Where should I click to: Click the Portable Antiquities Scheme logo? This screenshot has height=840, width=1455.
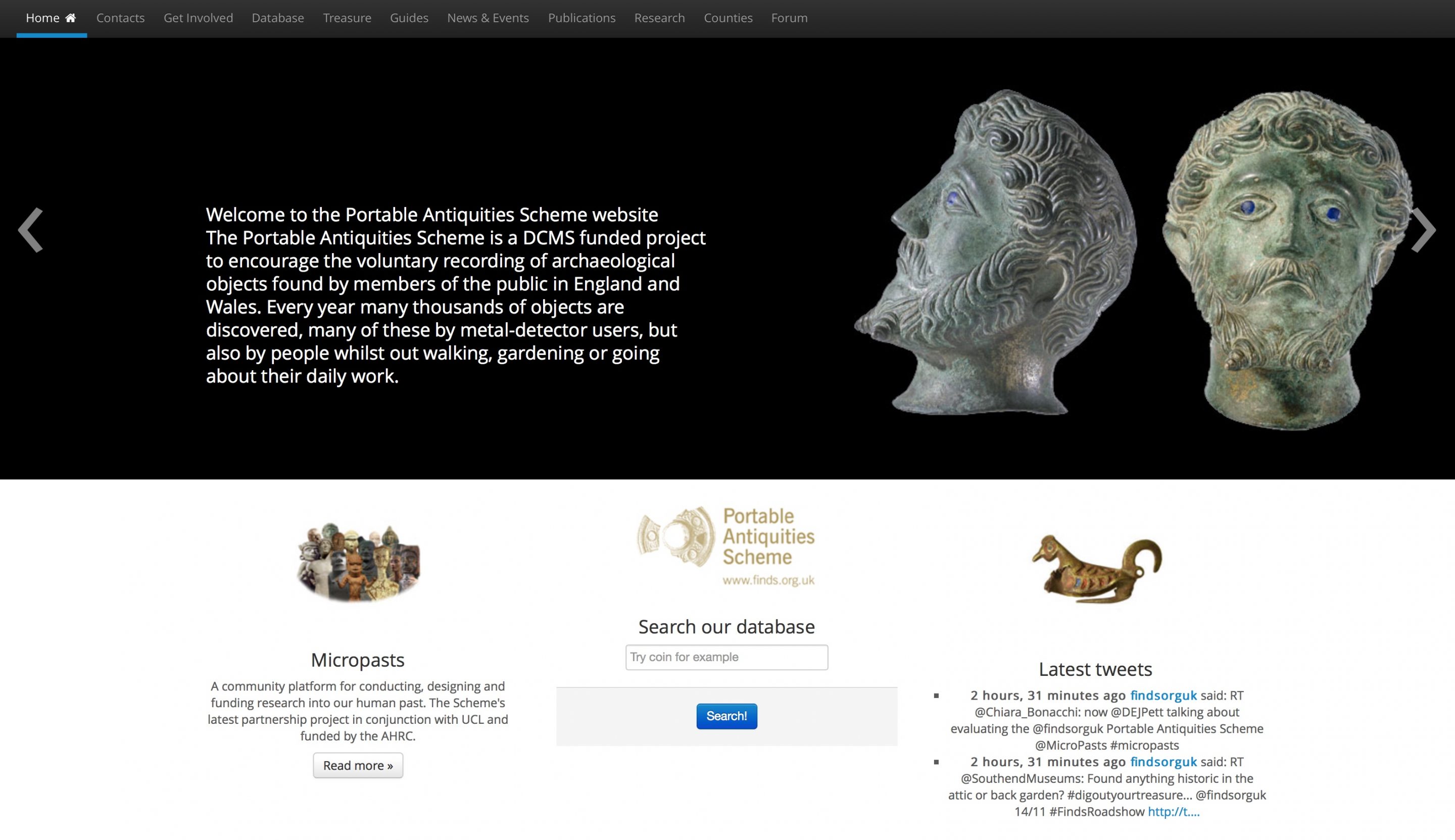click(x=726, y=547)
